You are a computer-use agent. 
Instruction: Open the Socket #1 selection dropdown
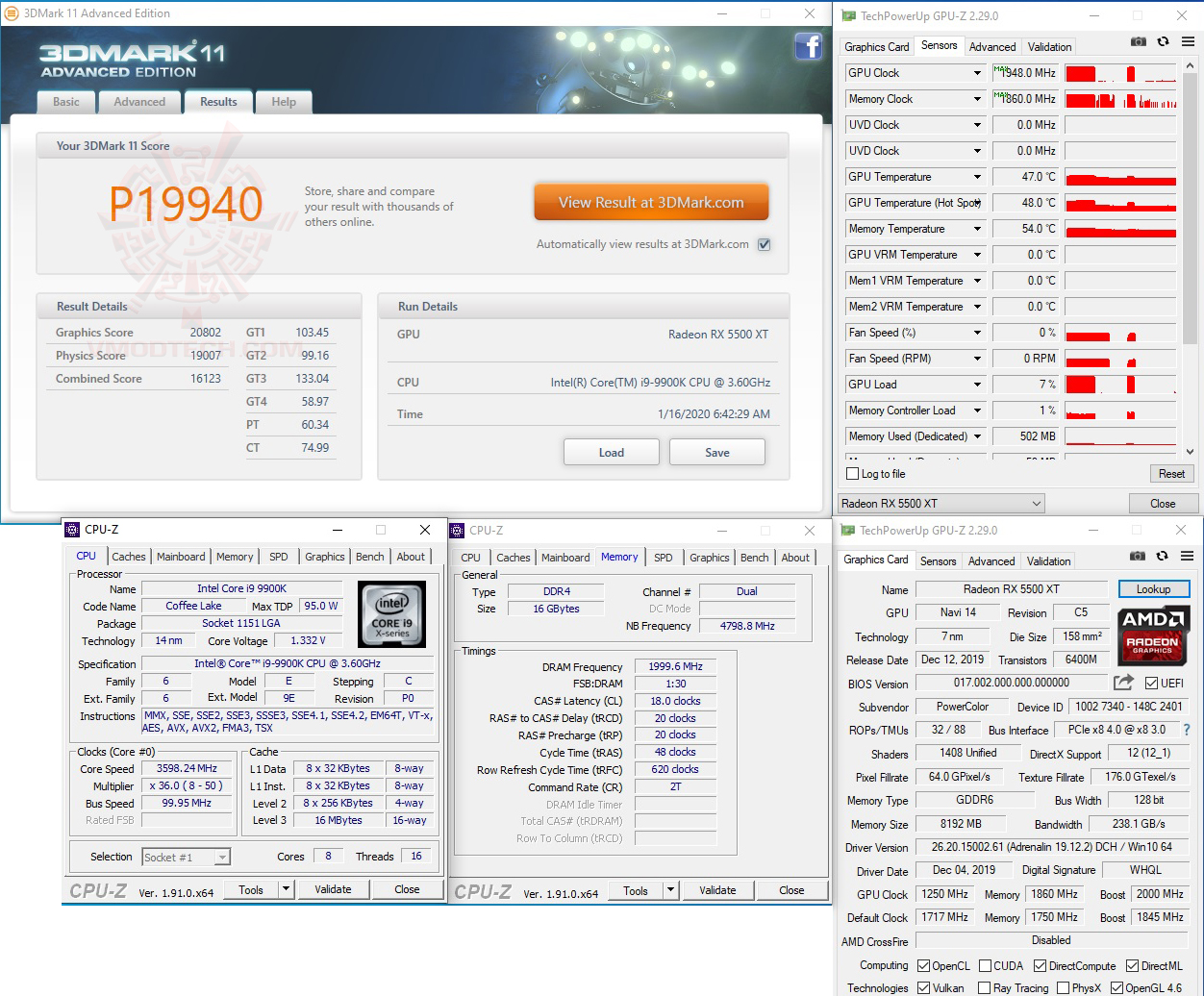pos(186,858)
